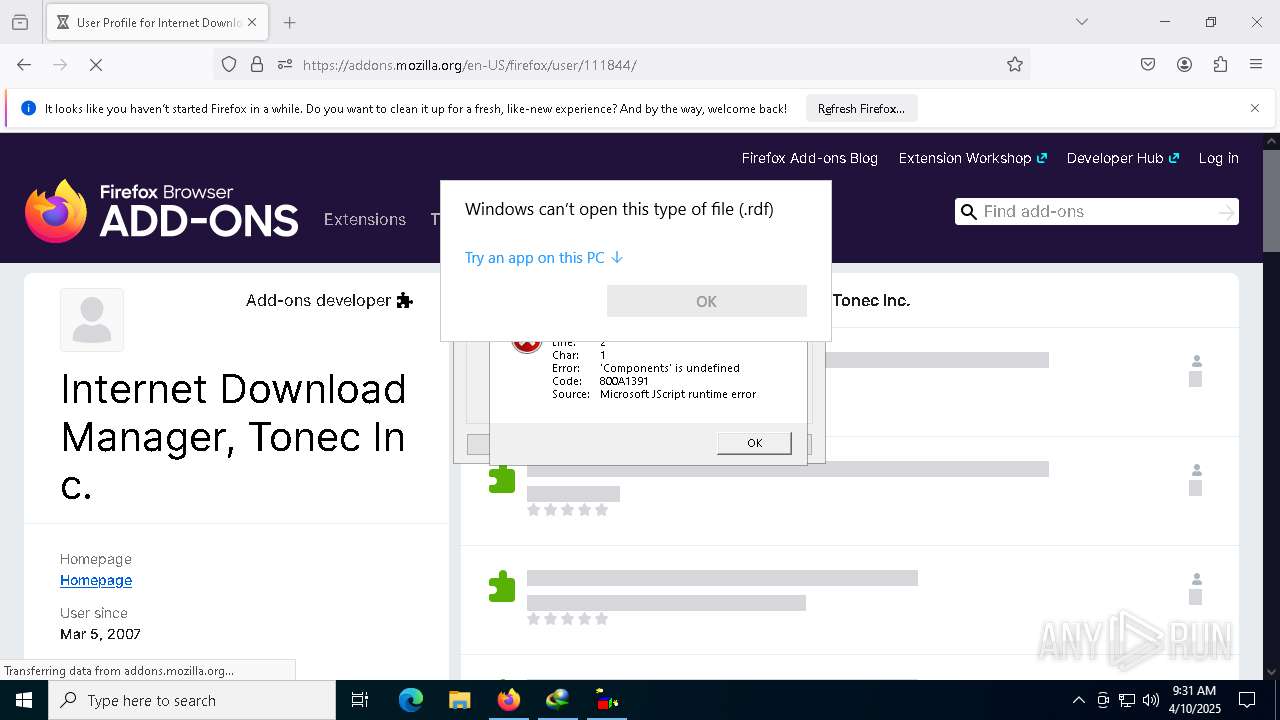Screen dimensions: 1280x720
Task: Open Firefox account menu
Action: 1184,65
